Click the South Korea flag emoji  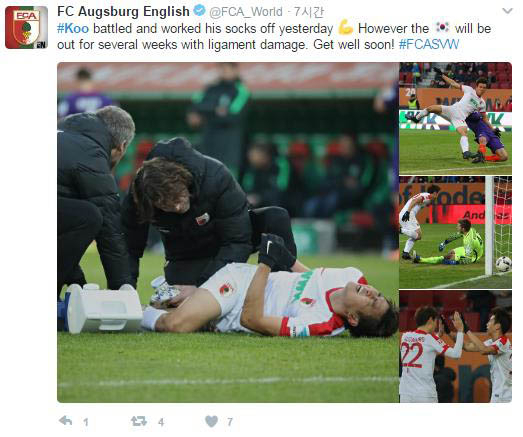point(442,27)
